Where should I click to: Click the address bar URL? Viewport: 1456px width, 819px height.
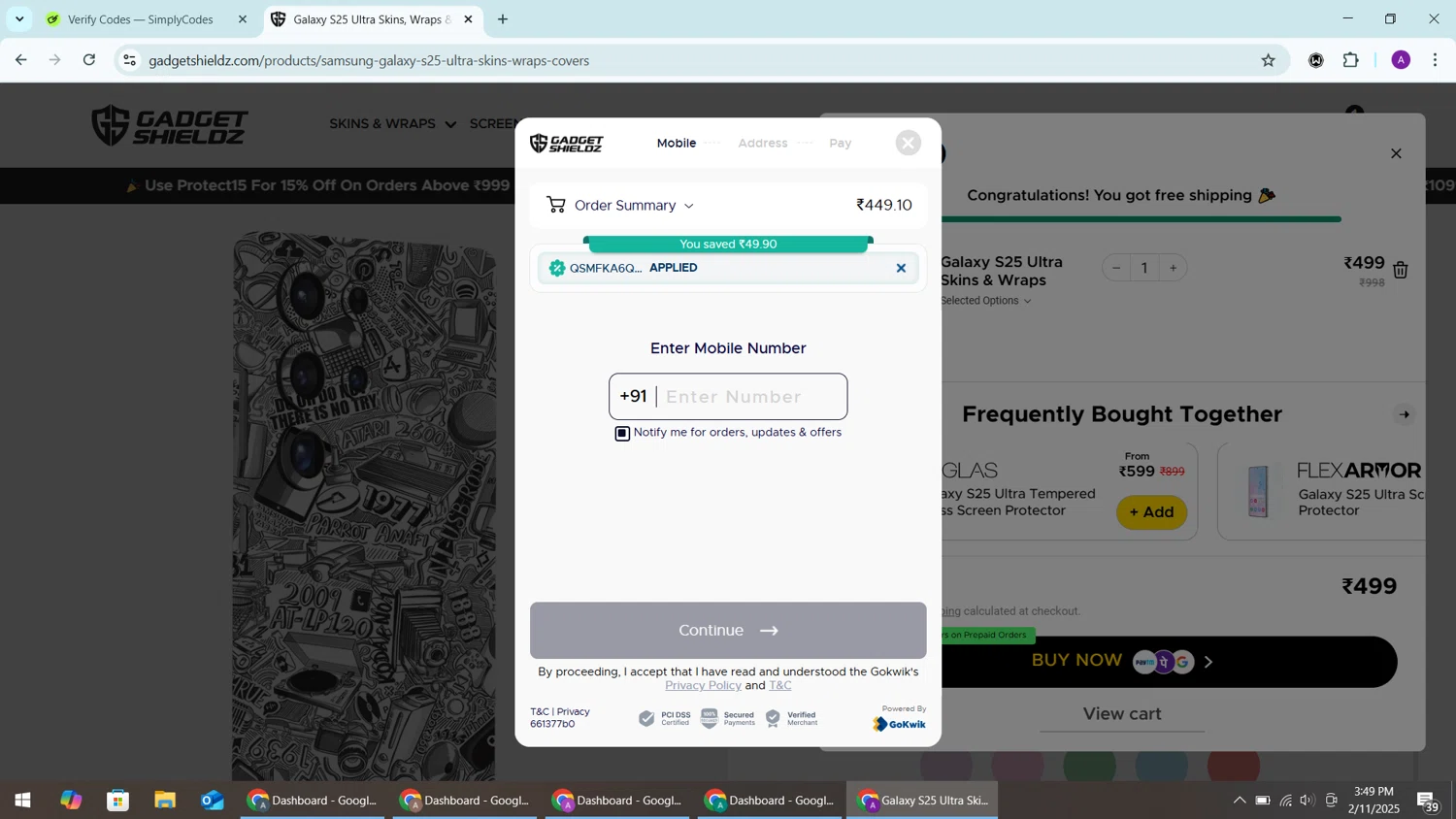[x=369, y=60]
